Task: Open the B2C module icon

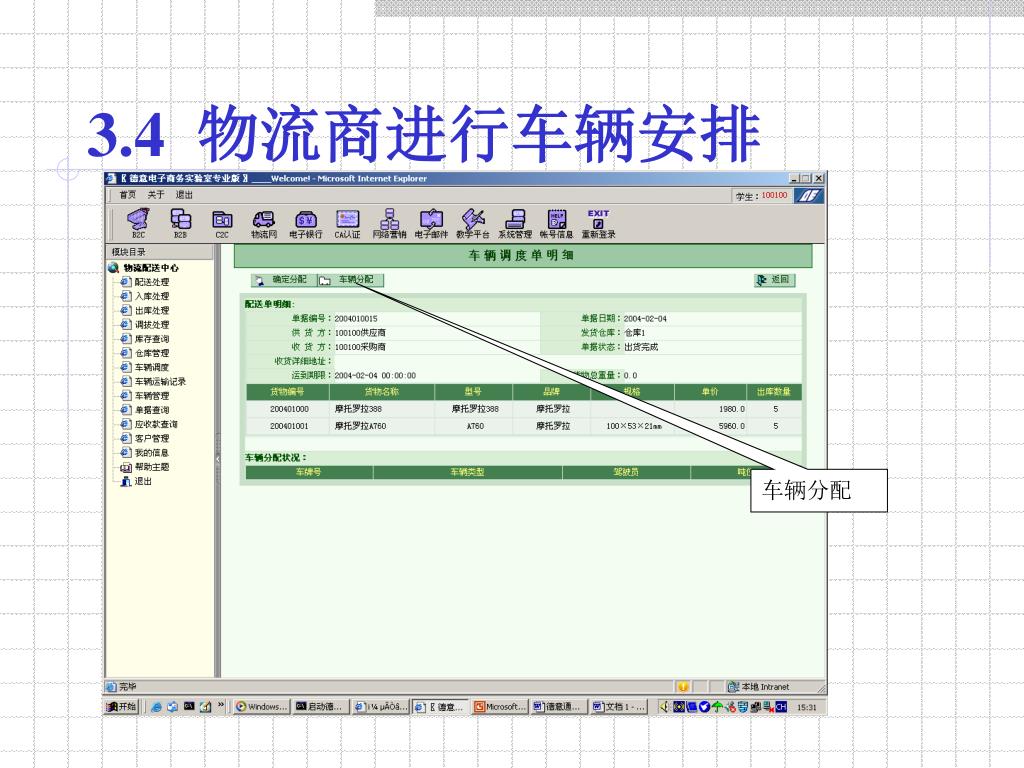Action: click(x=138, y=223)
